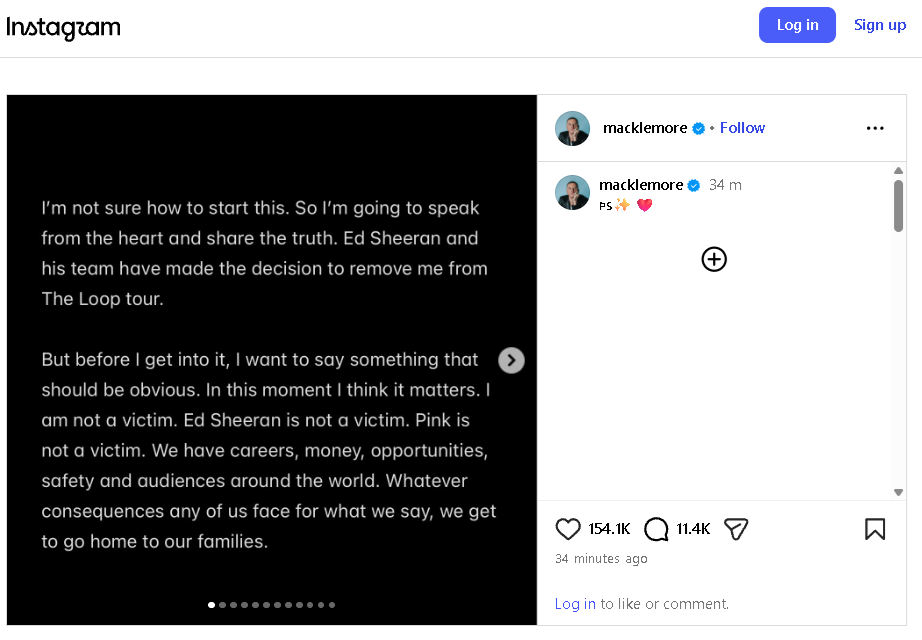The image size is (922, 640).
Task: Click the comments scrollbar down arrow
Action: (898, 492)
